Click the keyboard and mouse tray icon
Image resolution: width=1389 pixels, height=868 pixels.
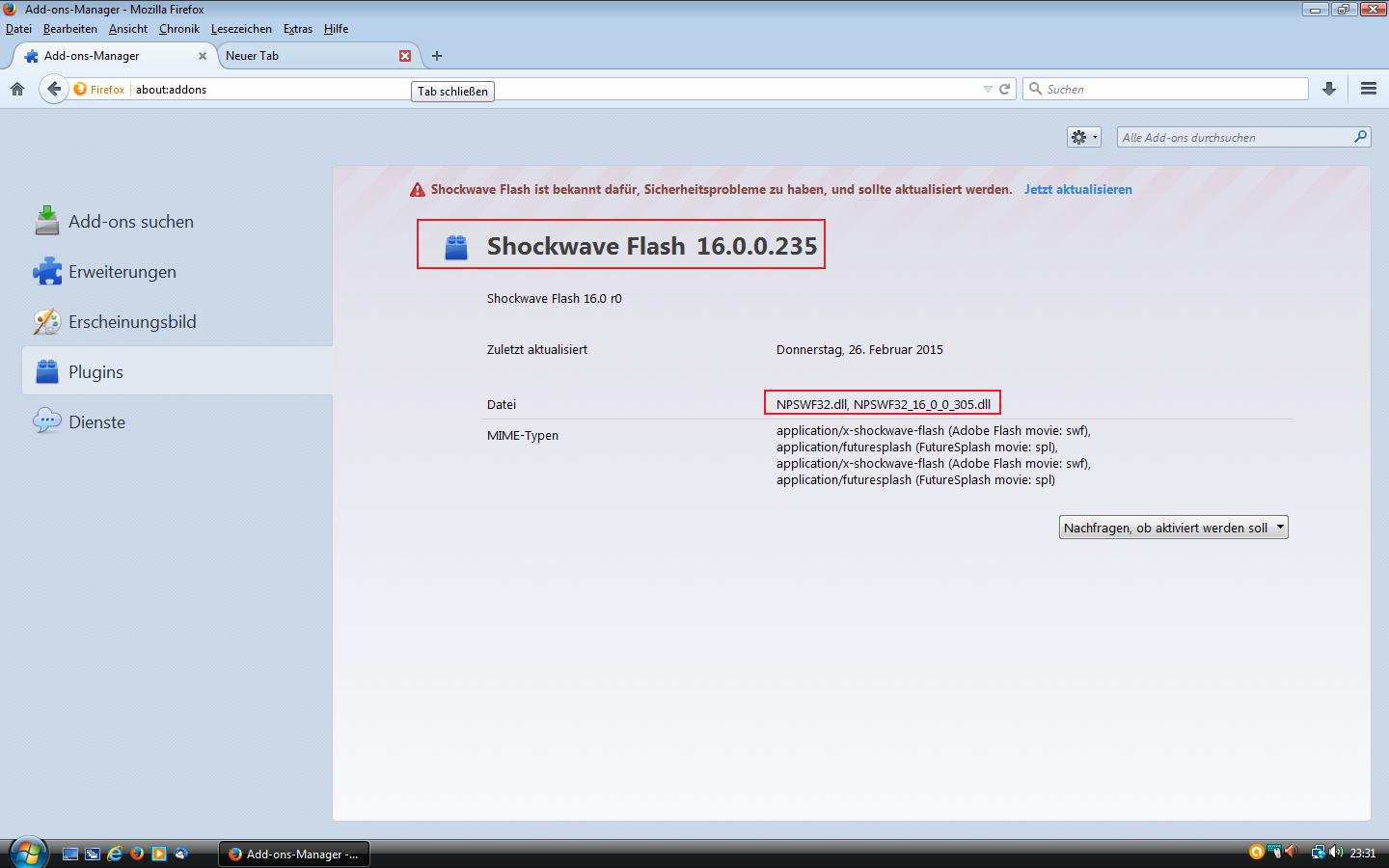pyautogui.click(x=1275, y=853)
